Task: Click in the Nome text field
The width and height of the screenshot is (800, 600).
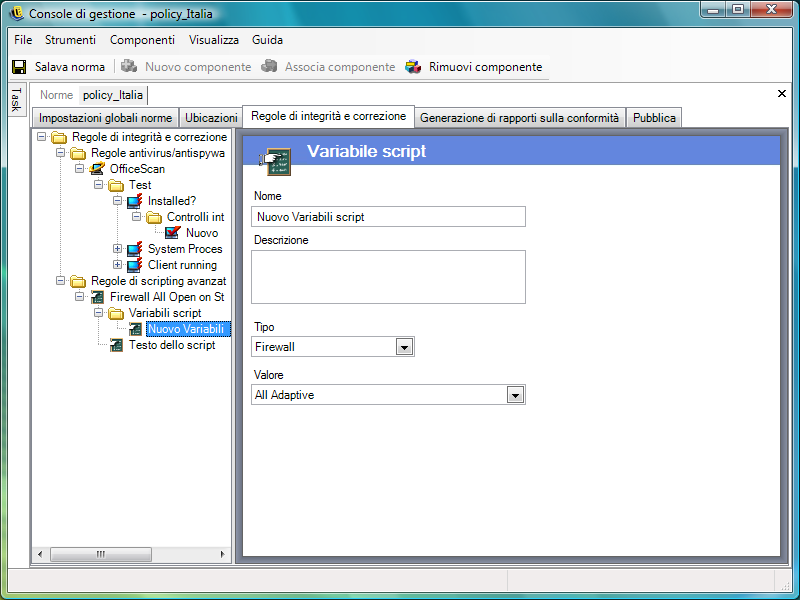Action: pos(388,217)
